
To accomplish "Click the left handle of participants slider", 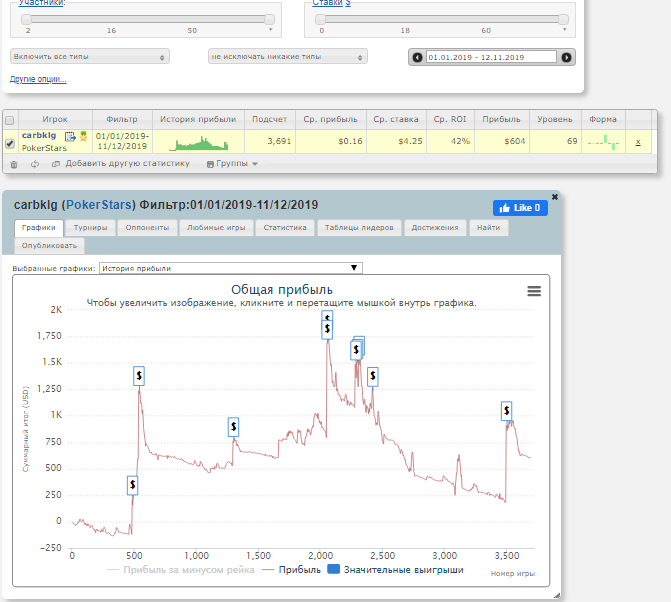I will click(x=27, y=19).
